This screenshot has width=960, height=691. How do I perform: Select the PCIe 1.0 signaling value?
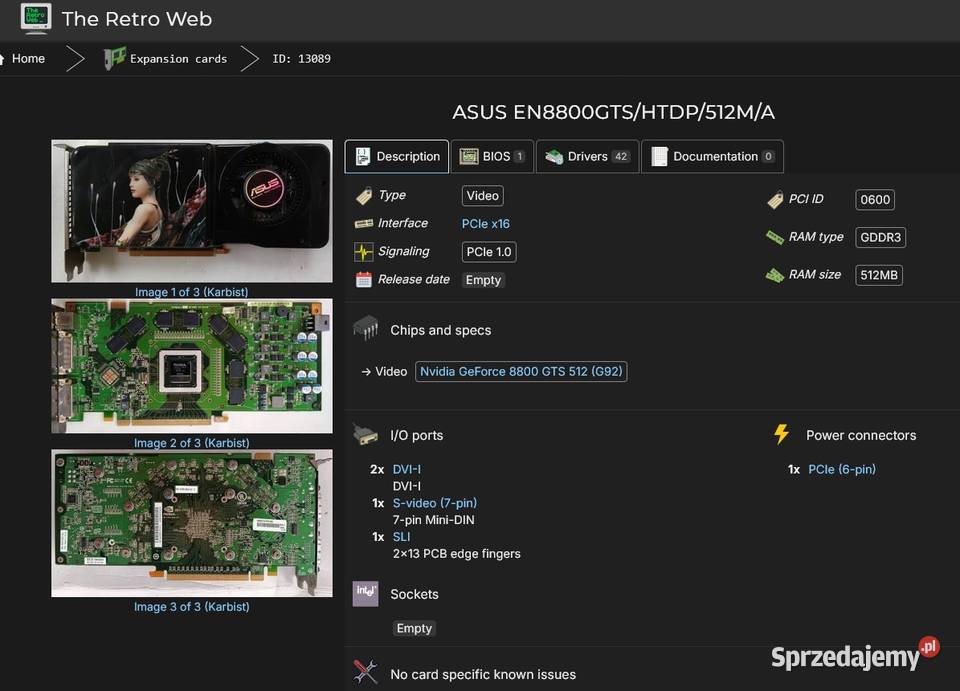click(489, 252)
